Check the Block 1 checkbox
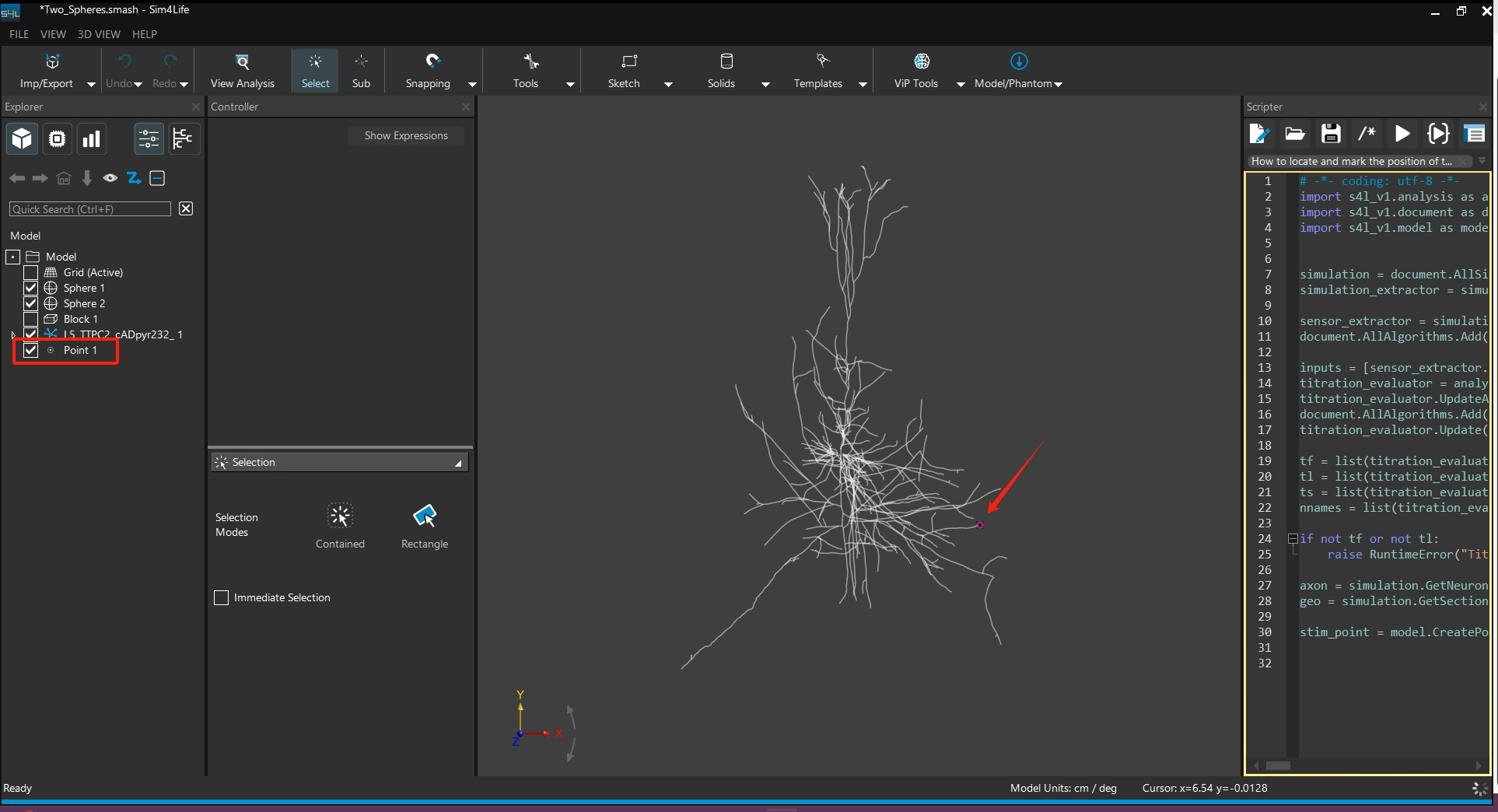Screen dimensions: 1498x812 click(31, 319)
